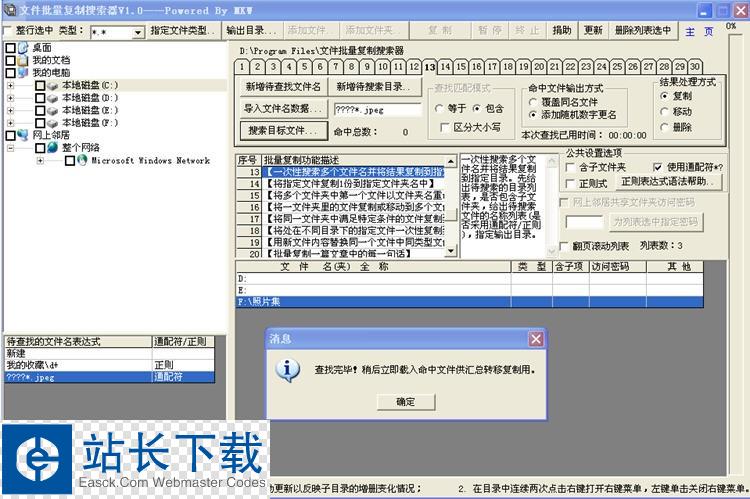Check the box next to 本地磁盘 (F:)
The height and width of the screenshot is (499, 750).
pyautogui.click(x=40, y=123)
